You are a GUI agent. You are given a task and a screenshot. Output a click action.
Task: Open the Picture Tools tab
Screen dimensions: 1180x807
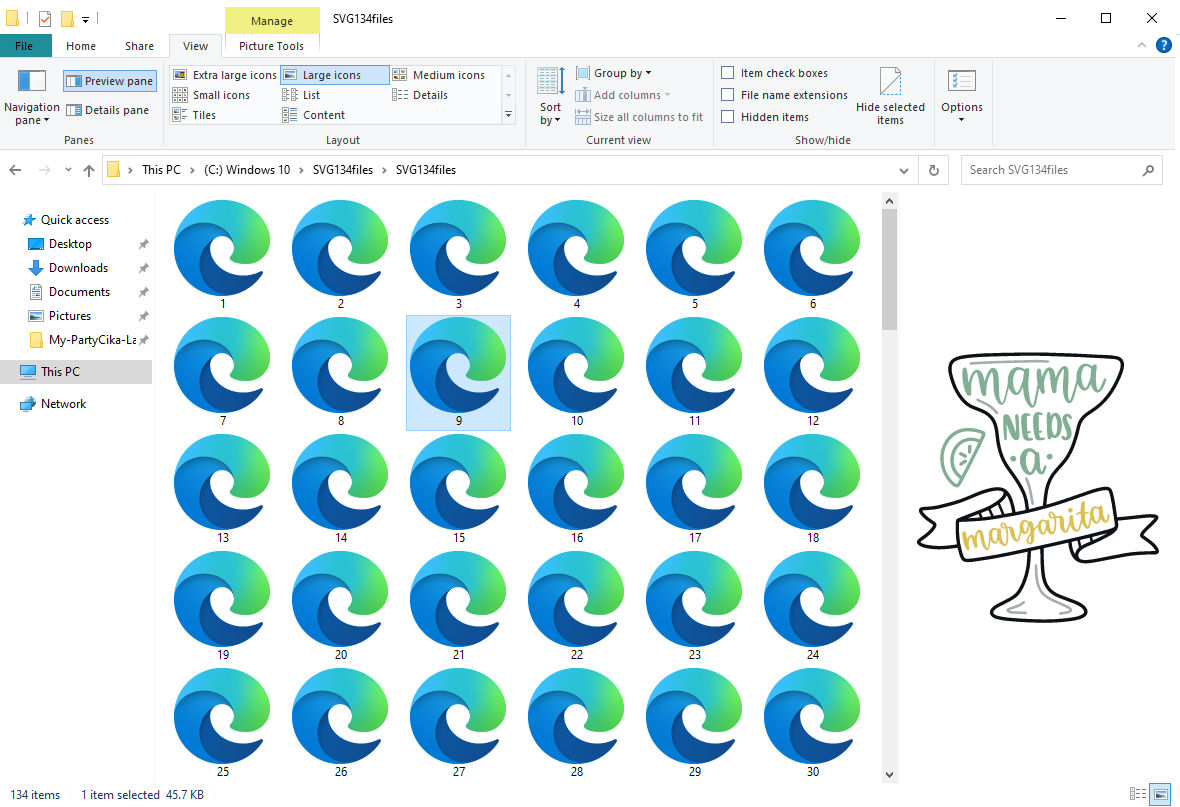[x=272, y=46]
